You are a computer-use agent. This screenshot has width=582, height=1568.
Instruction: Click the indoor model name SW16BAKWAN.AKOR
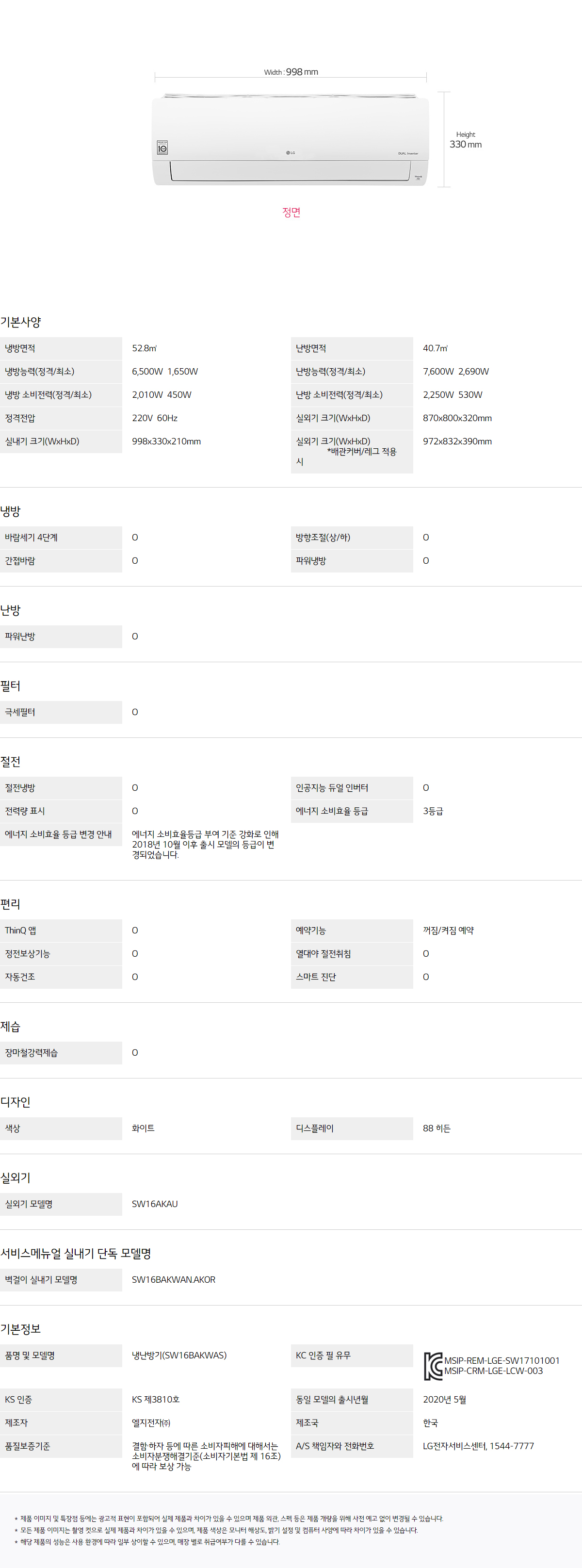[x=174, y=1279]
